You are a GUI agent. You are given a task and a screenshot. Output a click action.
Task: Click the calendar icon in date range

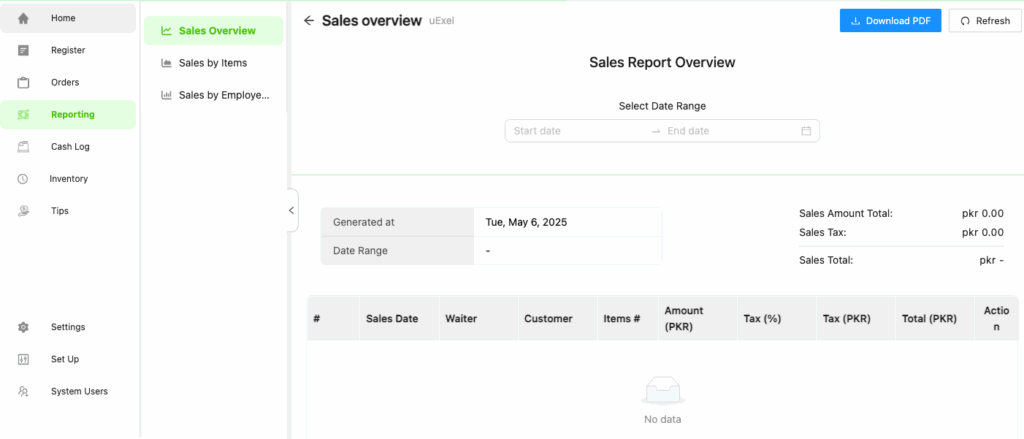click(806, 131)
